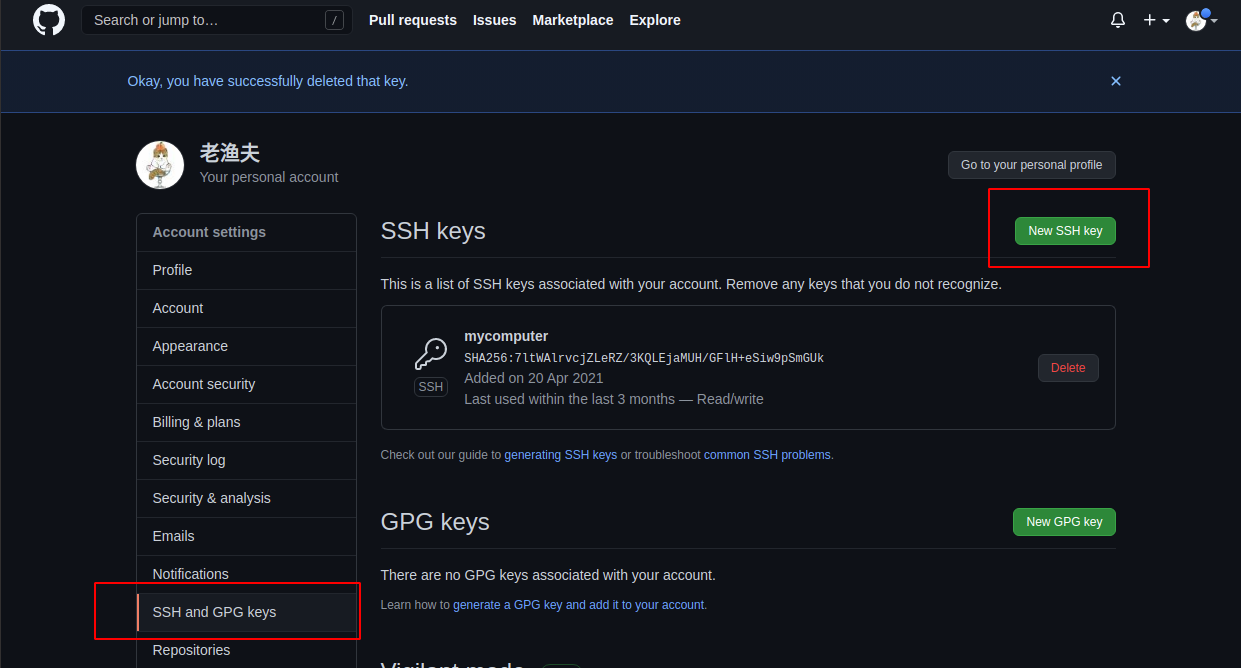The image size is (1241, 668).
Task: Focus the Search or jump to field
Action: pyautogui.click(x=217, y=20)
